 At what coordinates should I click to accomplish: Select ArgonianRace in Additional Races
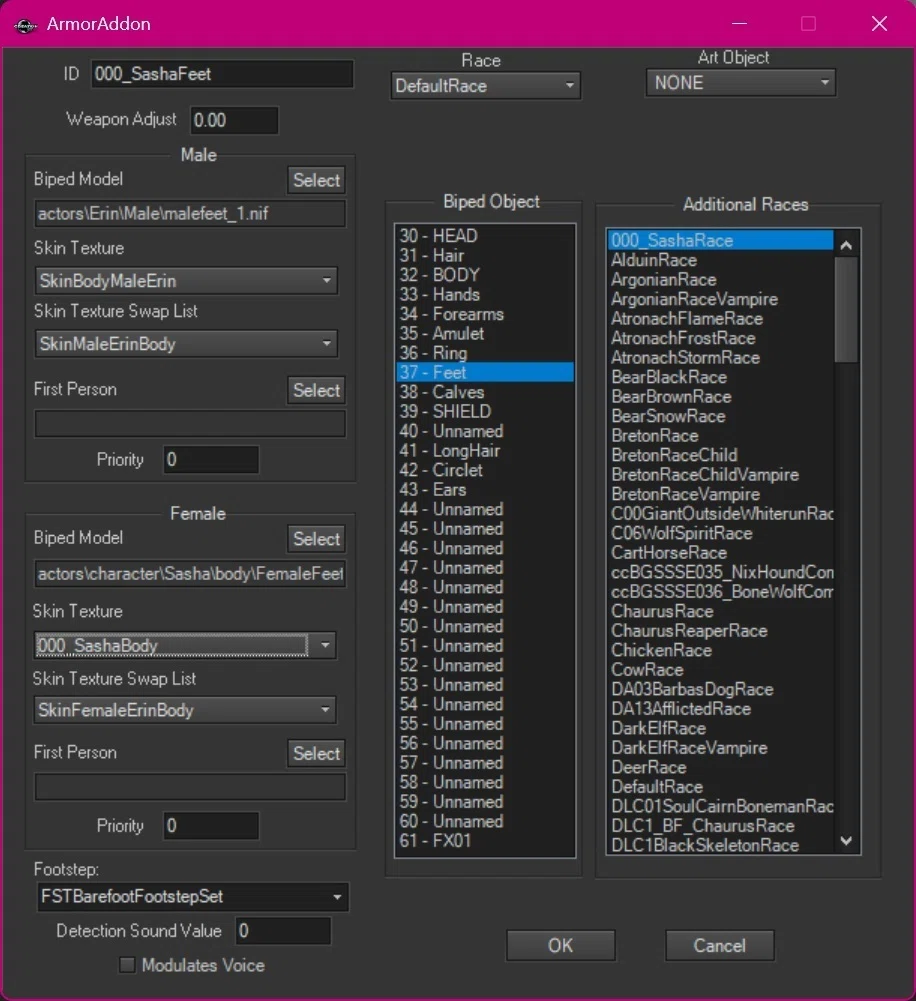click(721, 280)
